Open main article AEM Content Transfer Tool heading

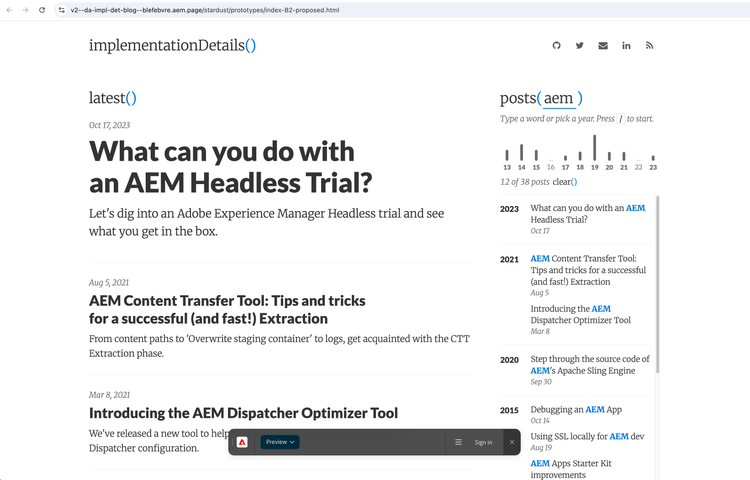[x=227, y=310]
